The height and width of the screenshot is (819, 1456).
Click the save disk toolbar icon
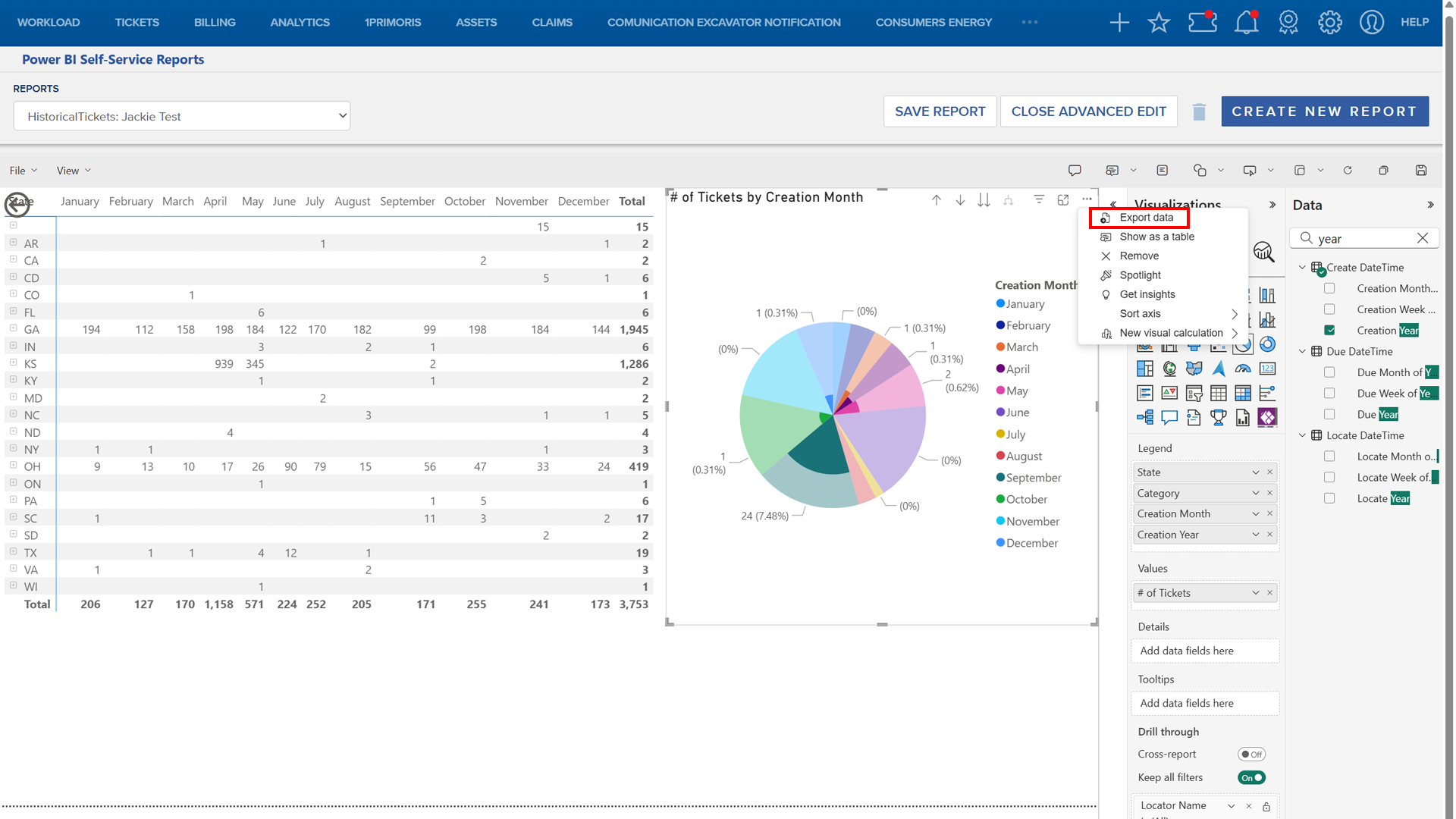tap(1421, 171)
